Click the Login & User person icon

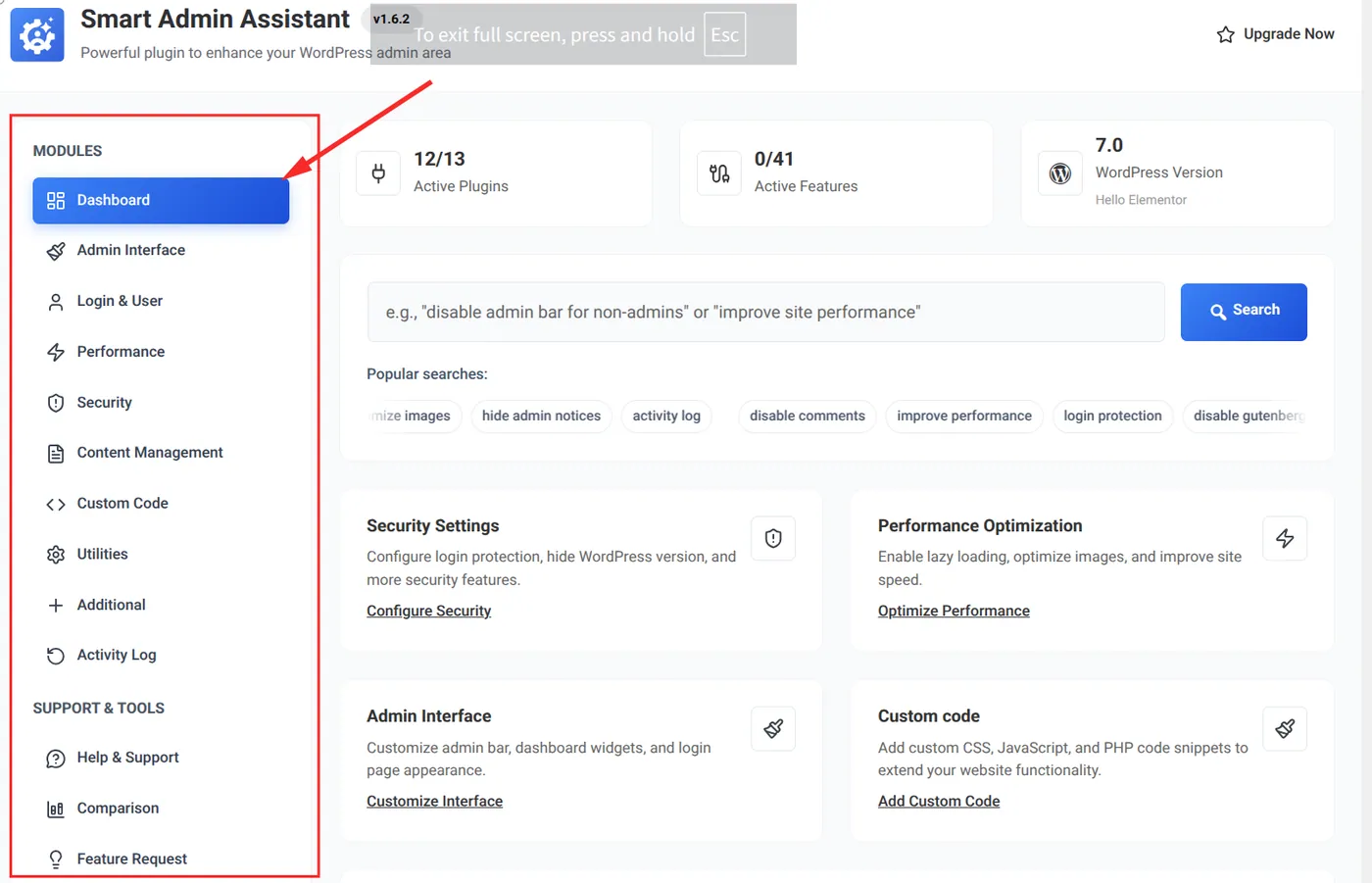(56, 302)
